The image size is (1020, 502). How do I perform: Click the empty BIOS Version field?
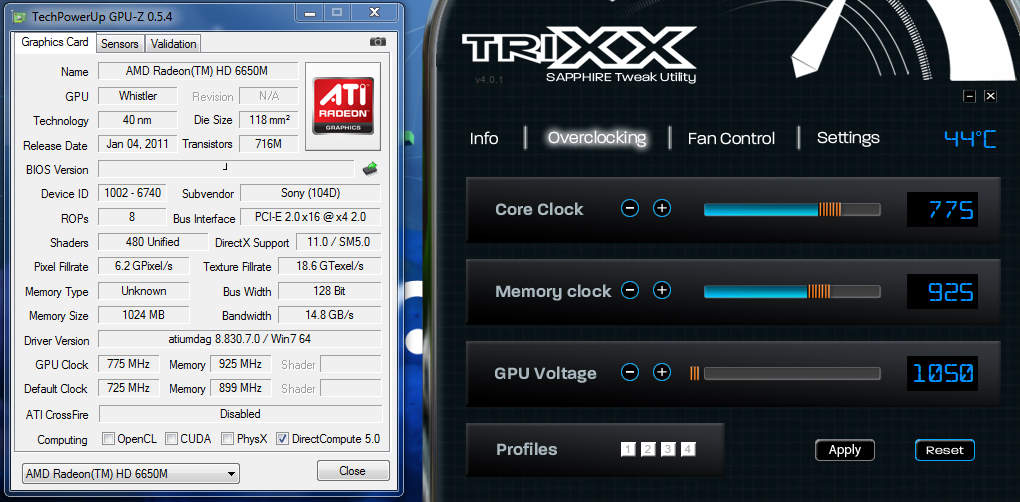point(226,169)
